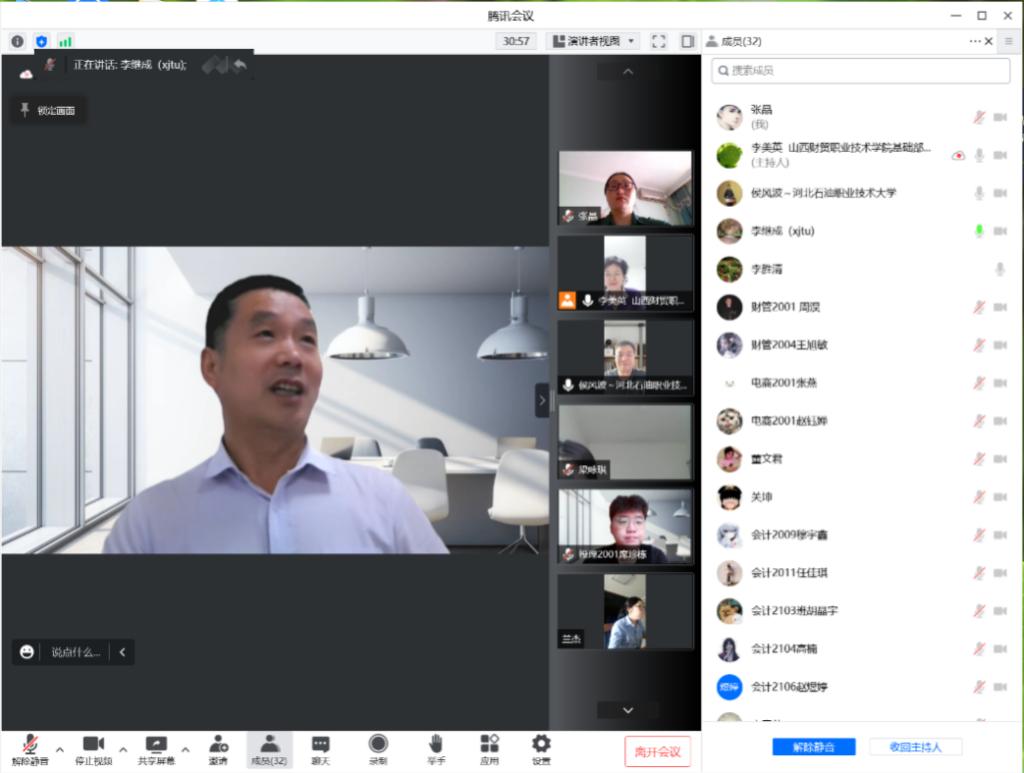Viewport: 1024px width, 773px height.
Task: Click the stop video camera icon
Action: pos(93,744)
